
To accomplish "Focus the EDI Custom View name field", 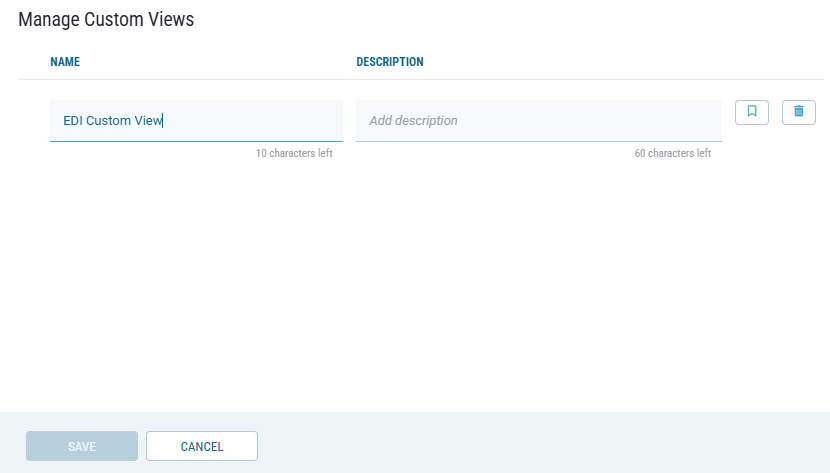I will pyautogui.click(x=196, y=121).
